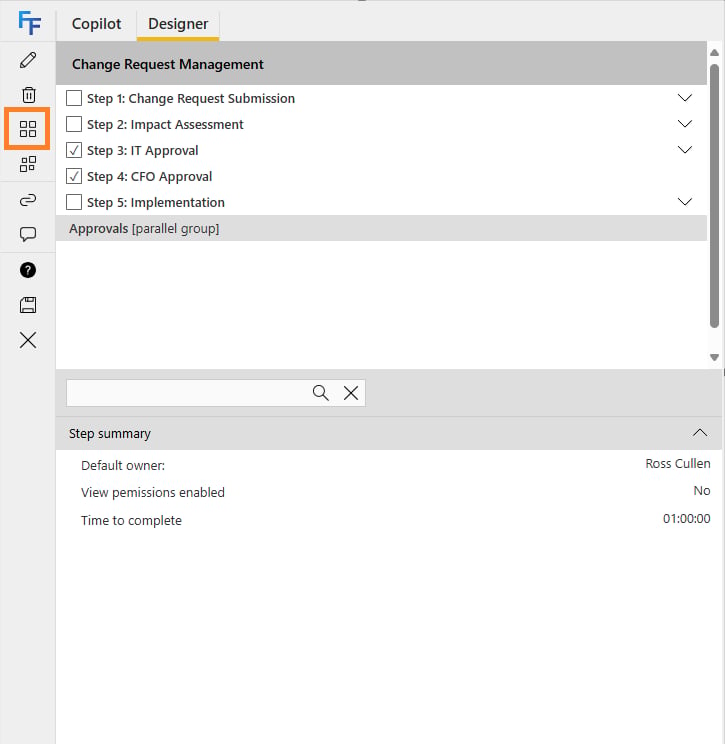
Task: Click the link chain icon
Action: [28, 200]
